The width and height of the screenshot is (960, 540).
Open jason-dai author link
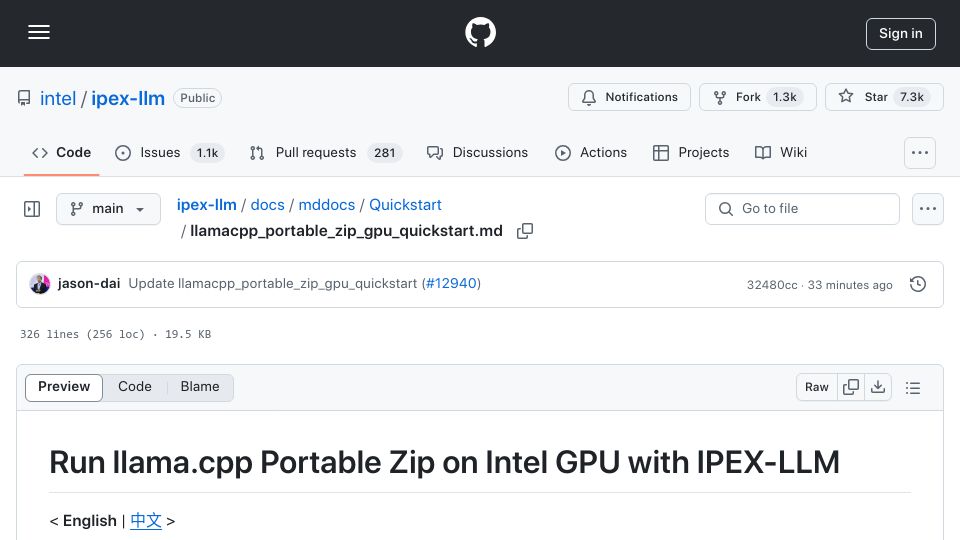(89, 283)
